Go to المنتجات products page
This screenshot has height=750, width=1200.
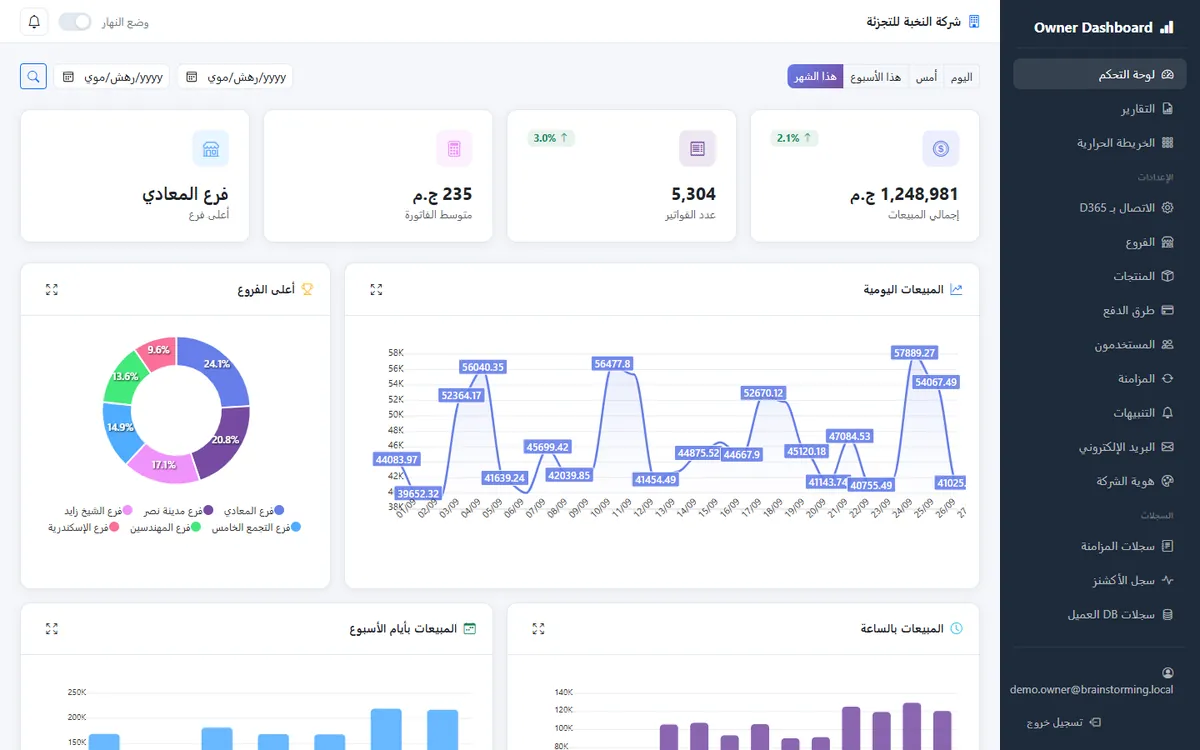click(1100, 276)
